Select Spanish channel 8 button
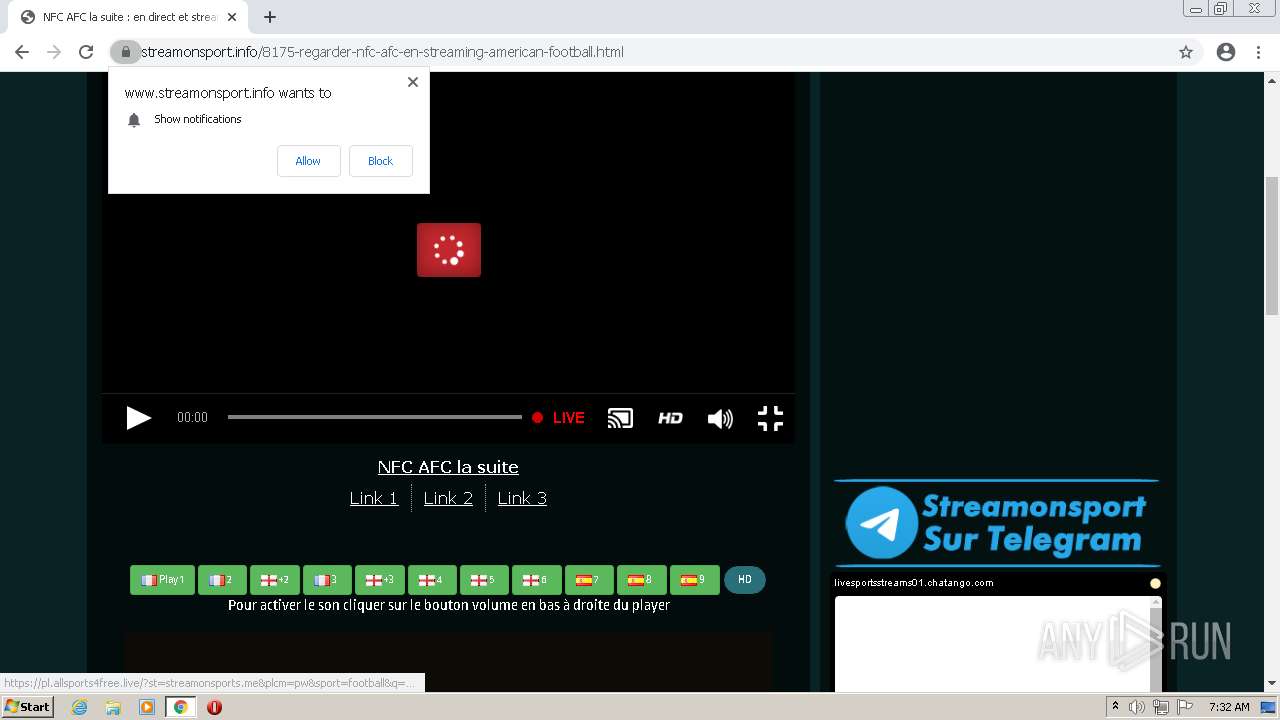1280x720 pixels. (642, 580)
